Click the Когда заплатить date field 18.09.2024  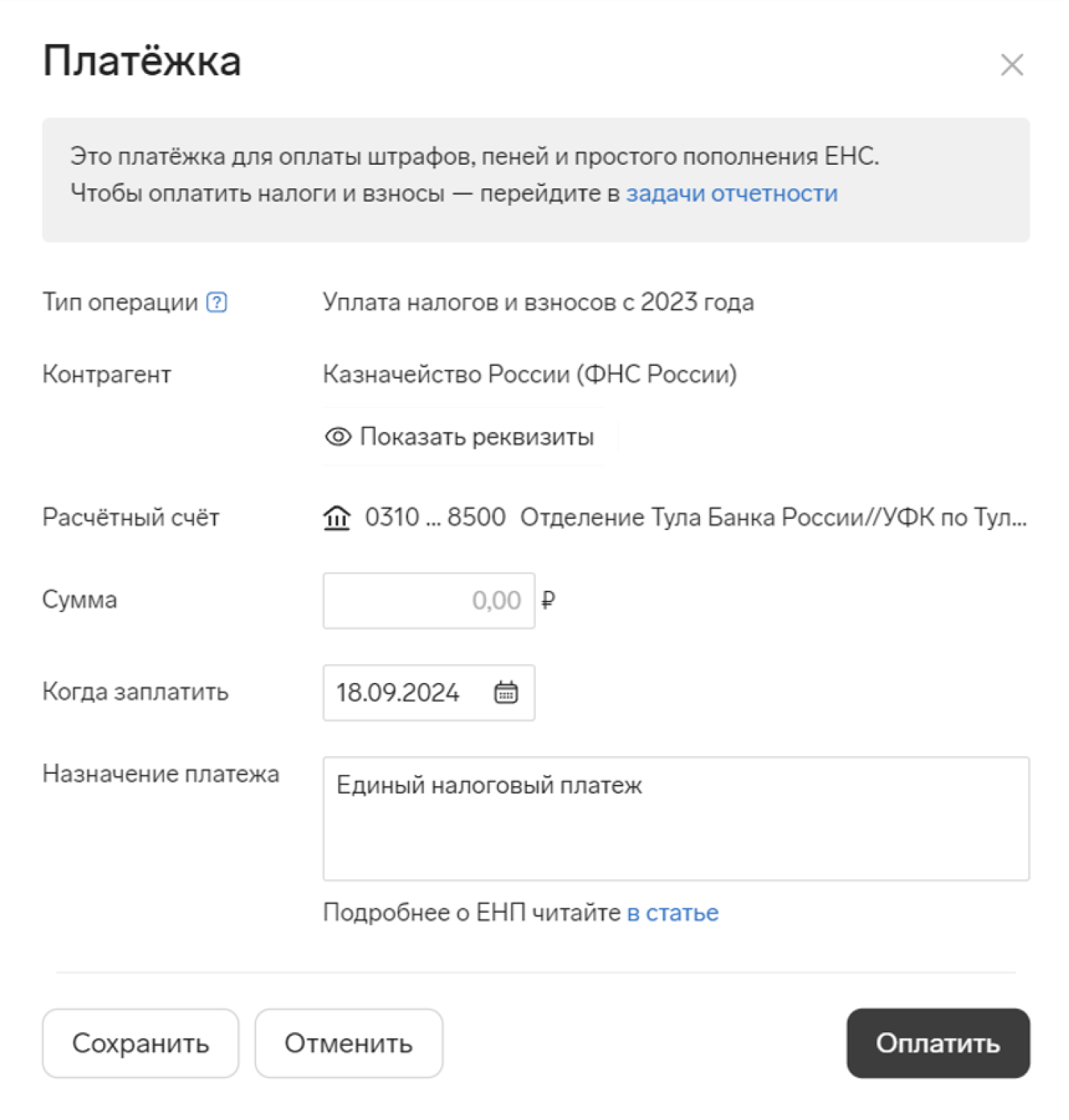(428, 692)
